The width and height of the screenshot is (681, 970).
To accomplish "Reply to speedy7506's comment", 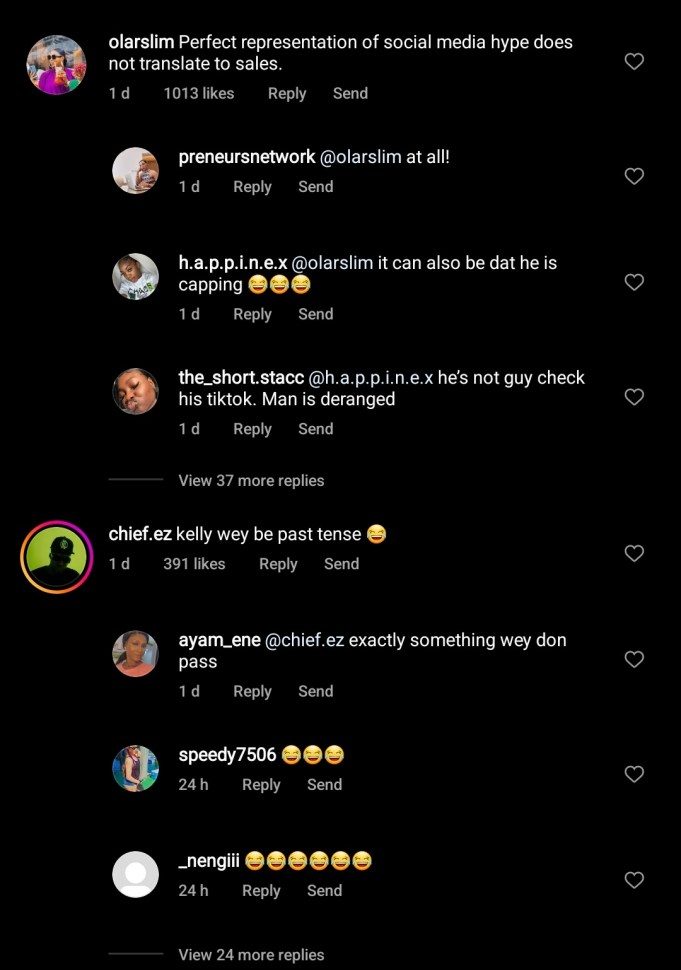I will pyautogui.click(x=261, y=785).
